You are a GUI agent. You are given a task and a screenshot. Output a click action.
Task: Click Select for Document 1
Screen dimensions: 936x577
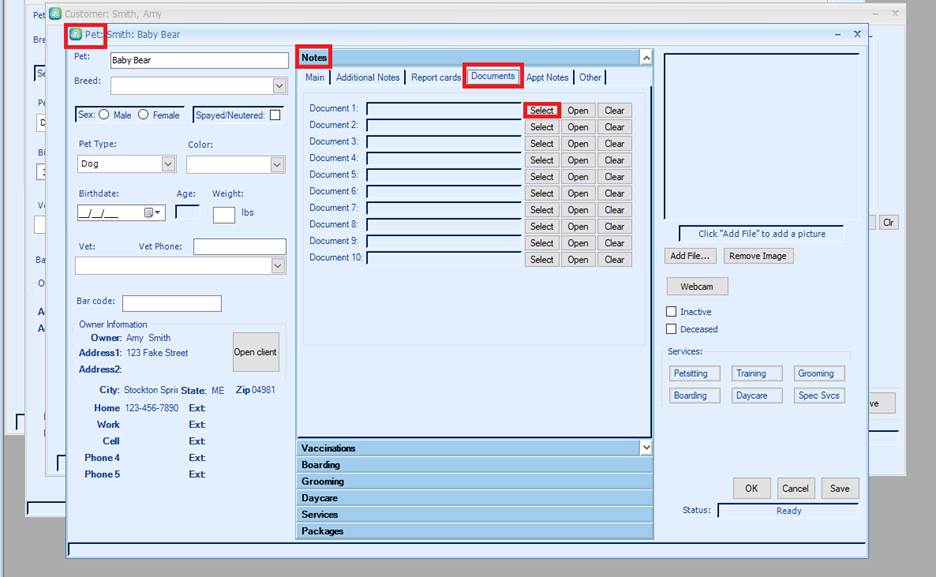click(542, 110)
